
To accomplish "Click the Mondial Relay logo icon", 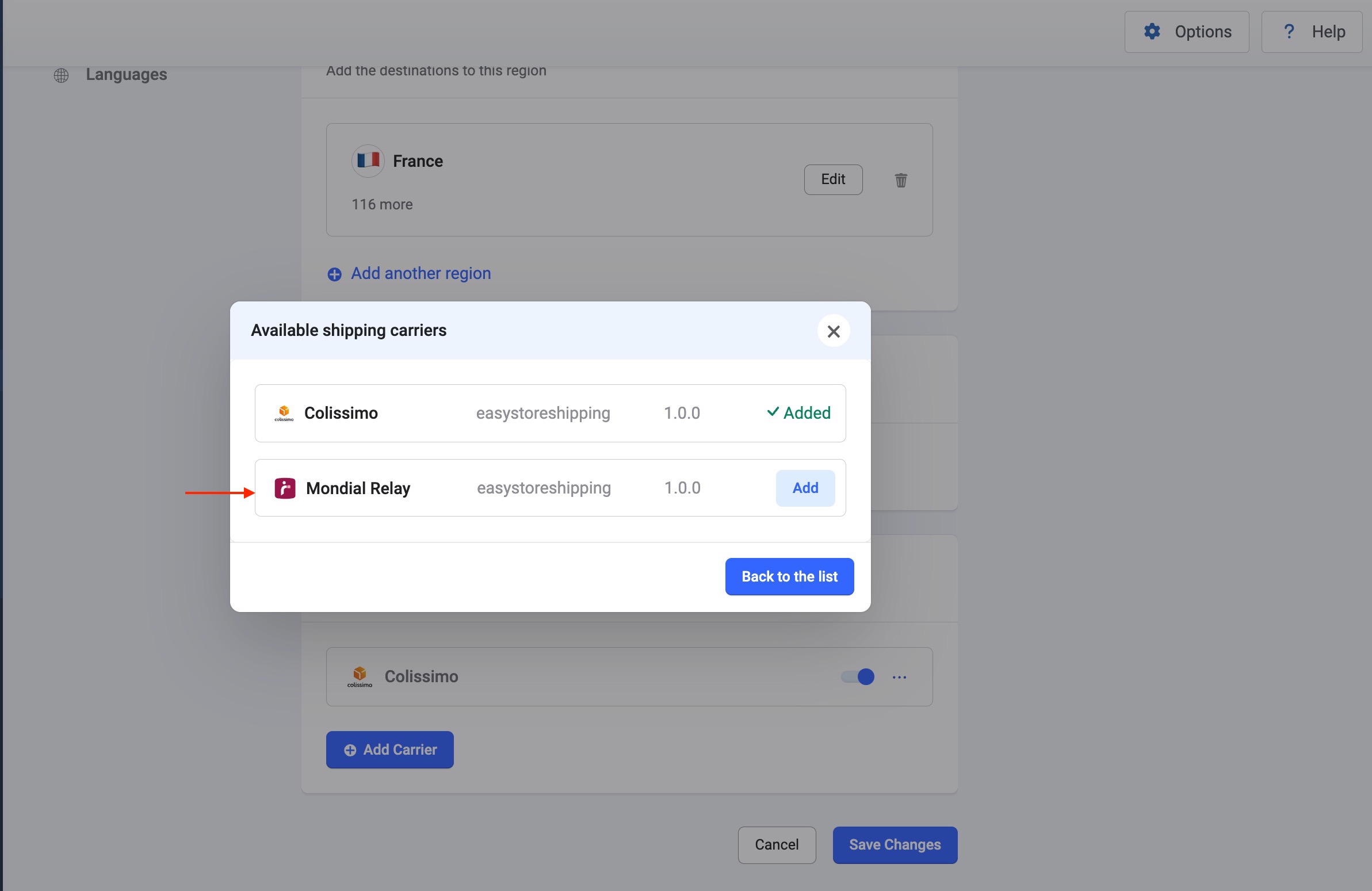I will click(285, 488).
